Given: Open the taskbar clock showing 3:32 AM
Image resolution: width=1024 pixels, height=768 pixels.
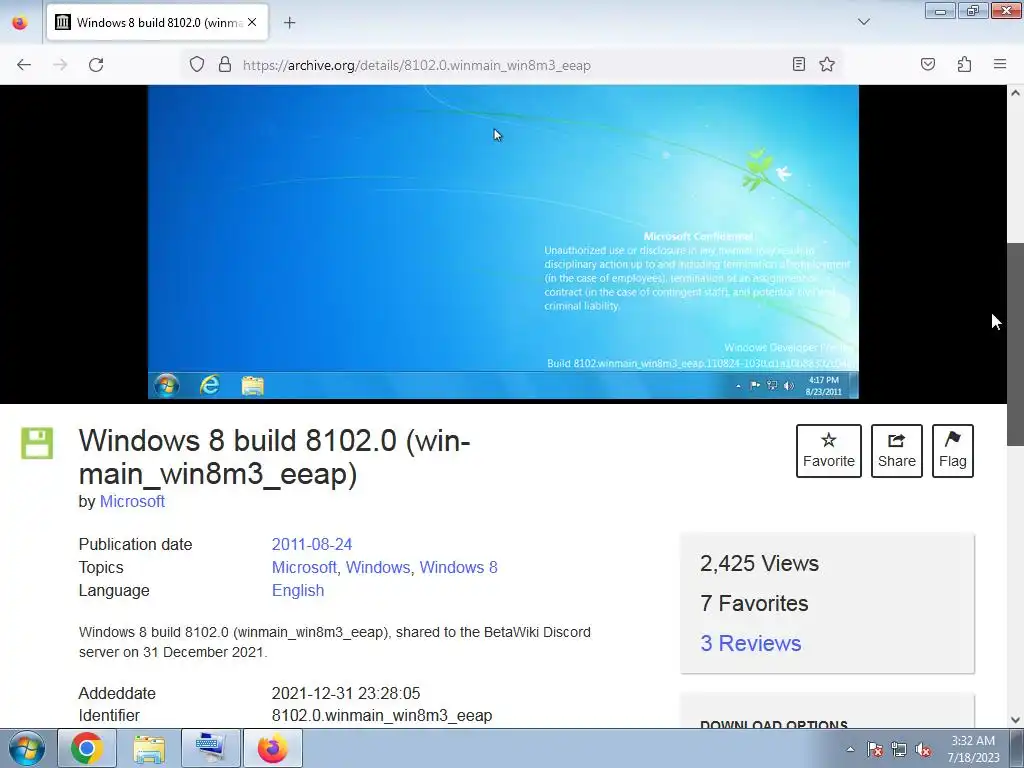Looking at the screenshot, I should pos(974,749).
